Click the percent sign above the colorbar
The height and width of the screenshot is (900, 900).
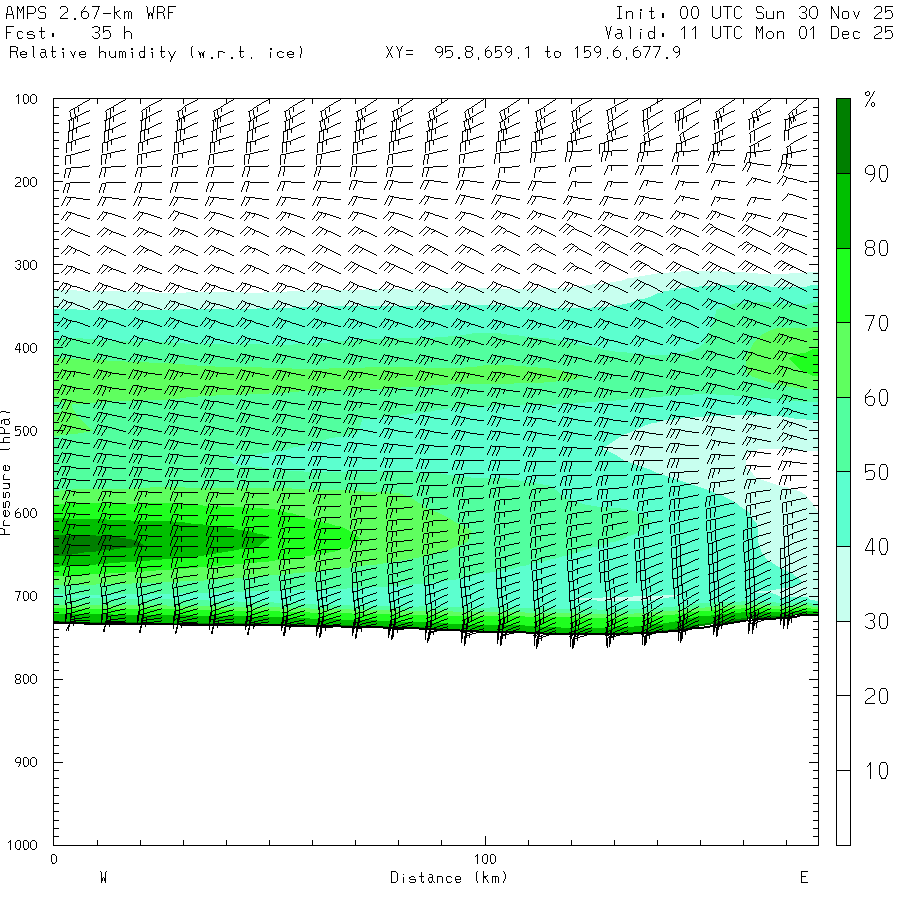click(870, 99)
